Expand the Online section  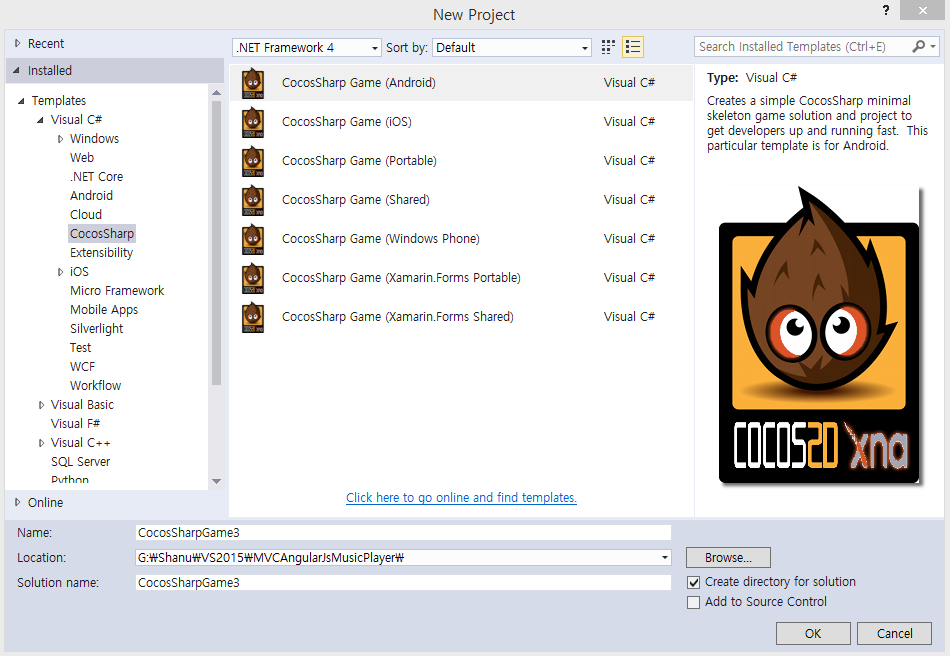coord(18,502)
